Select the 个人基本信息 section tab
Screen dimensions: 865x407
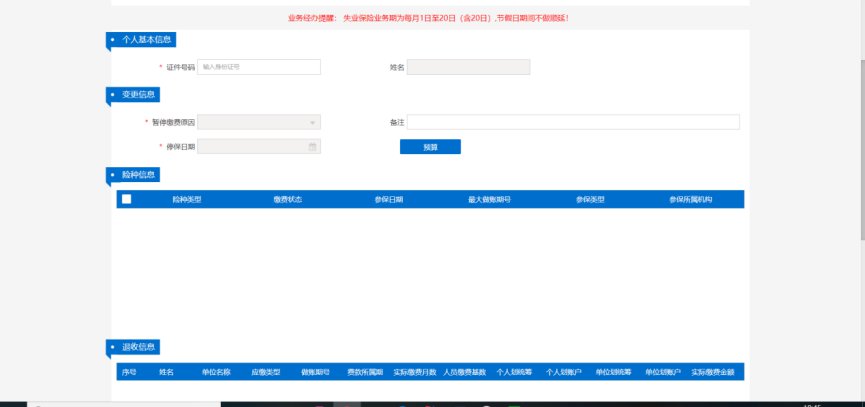tap(145, 40)
